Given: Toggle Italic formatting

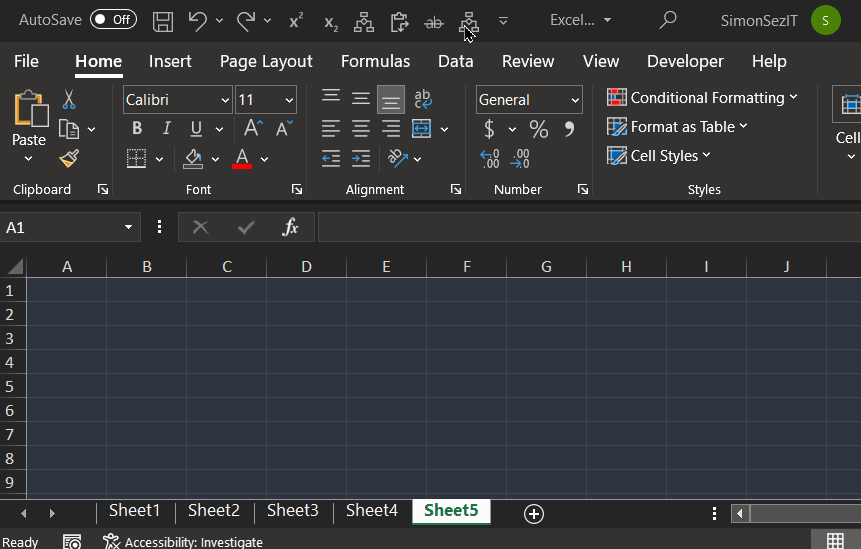Looking at the screenshot, I should (x=166, y=128).
